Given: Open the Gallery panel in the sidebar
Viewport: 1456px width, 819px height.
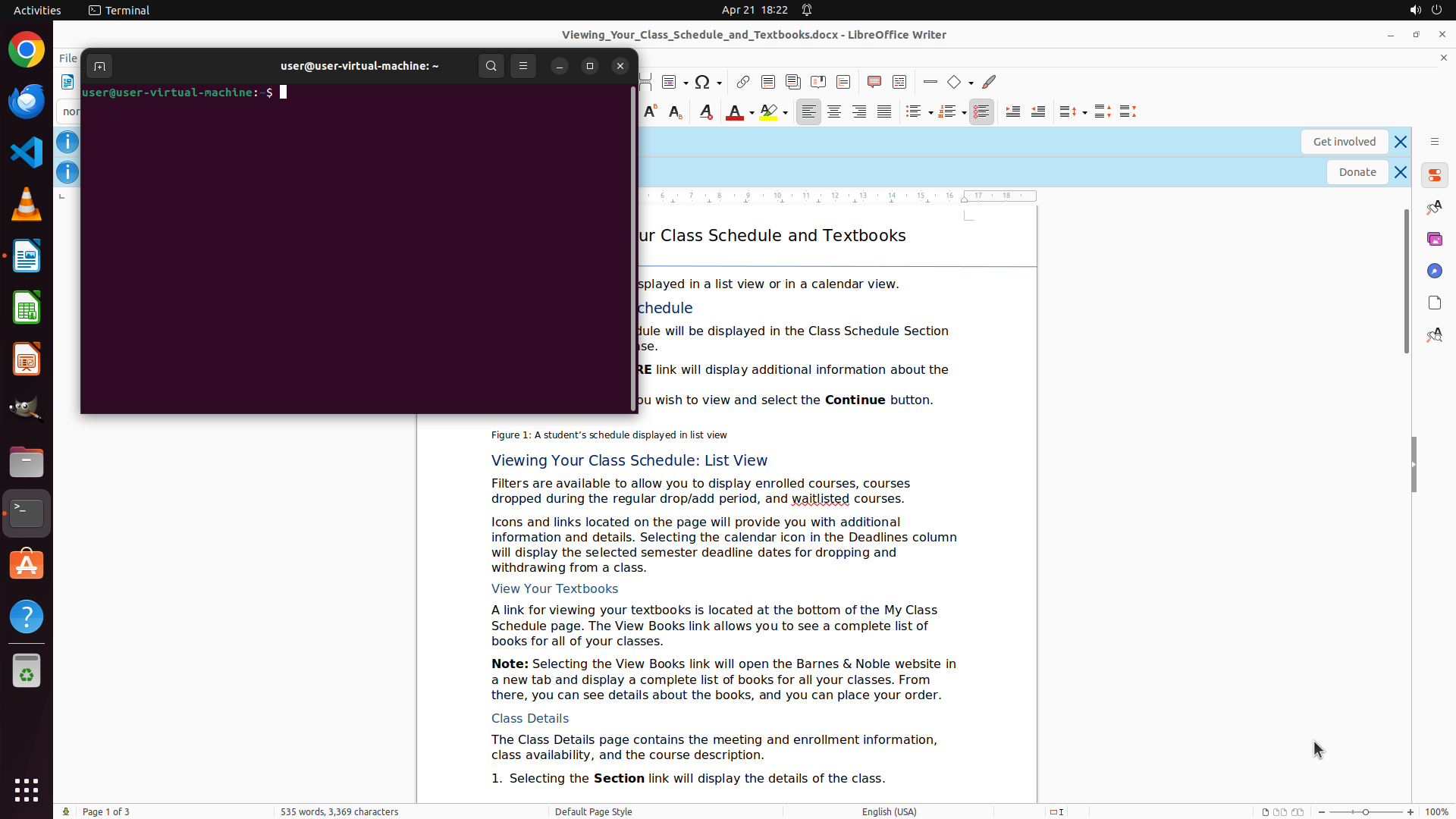Looking at the screenshot, I should (1434, 240).
